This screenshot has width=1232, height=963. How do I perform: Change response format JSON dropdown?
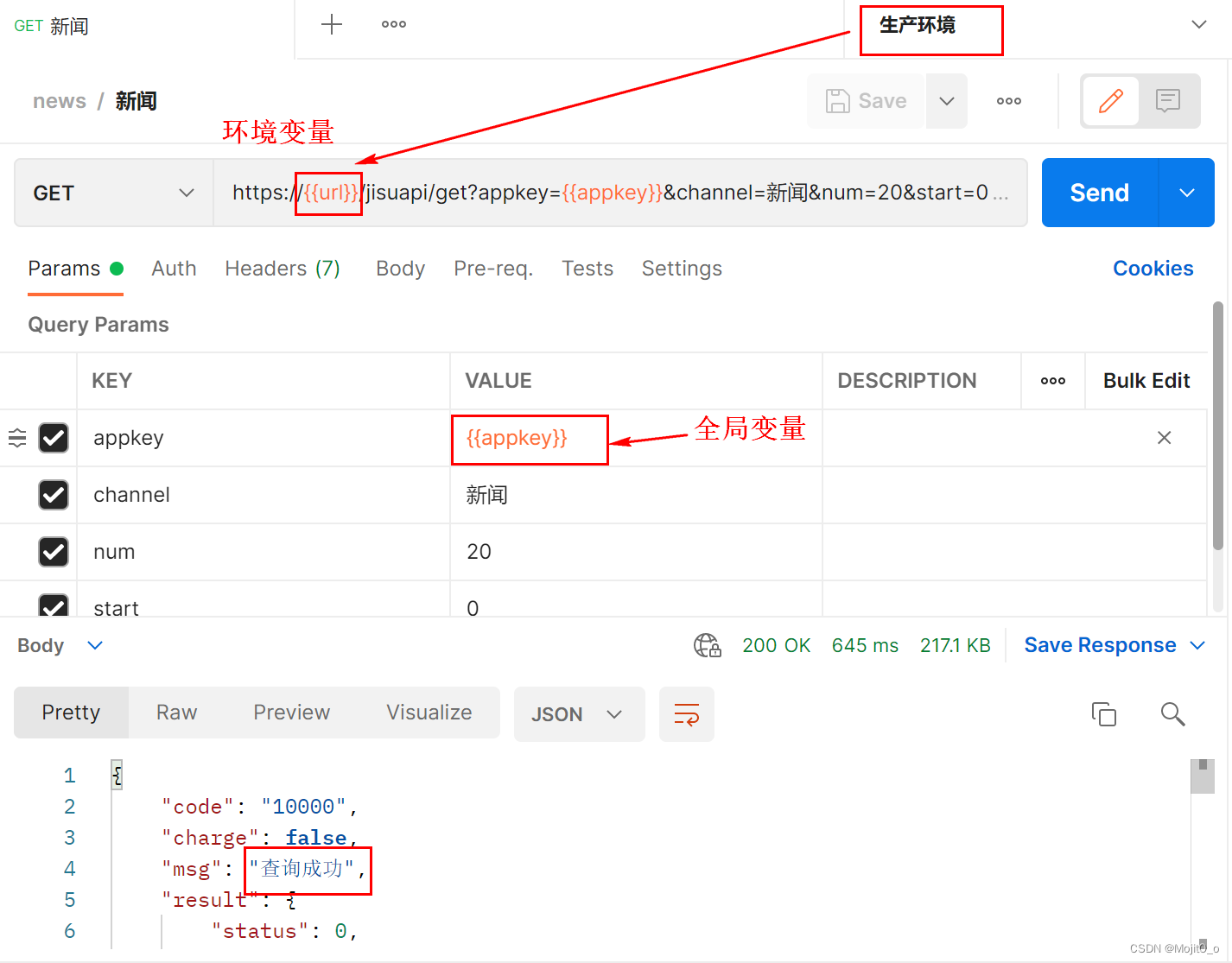click(x=579, y=714)
